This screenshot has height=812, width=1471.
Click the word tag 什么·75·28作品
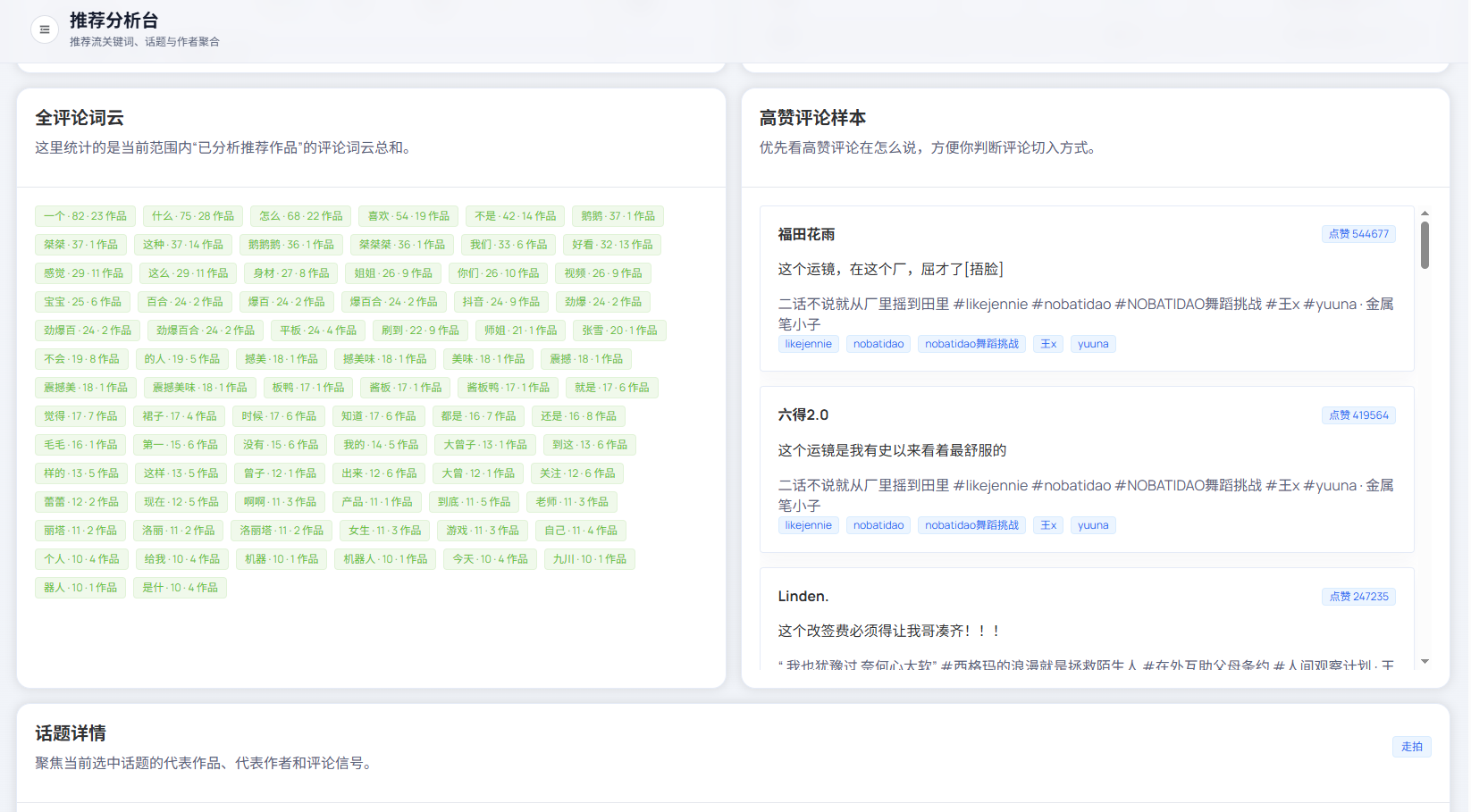click(192, 216)
